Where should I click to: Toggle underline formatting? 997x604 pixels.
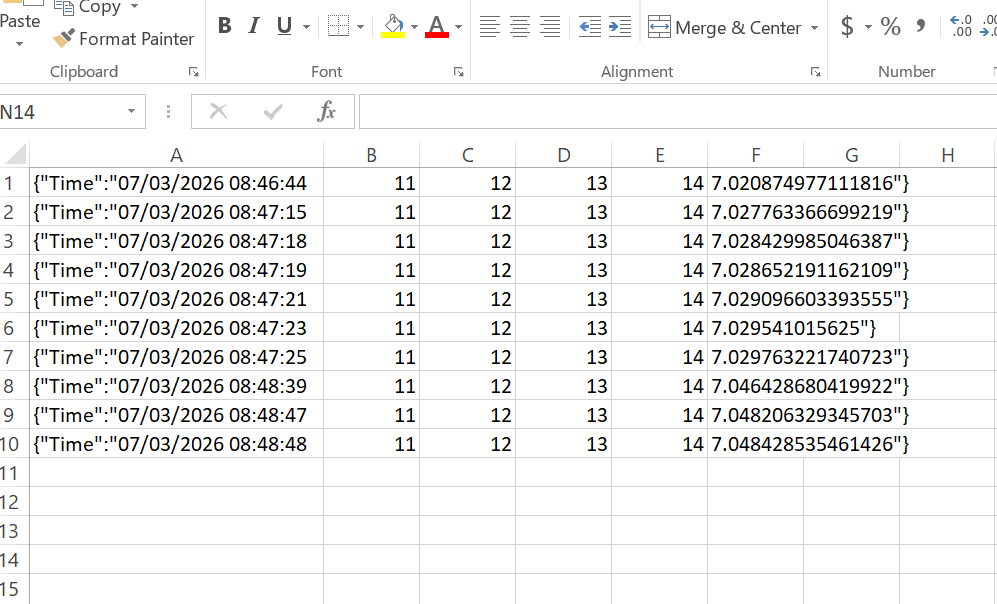point(284,27)
